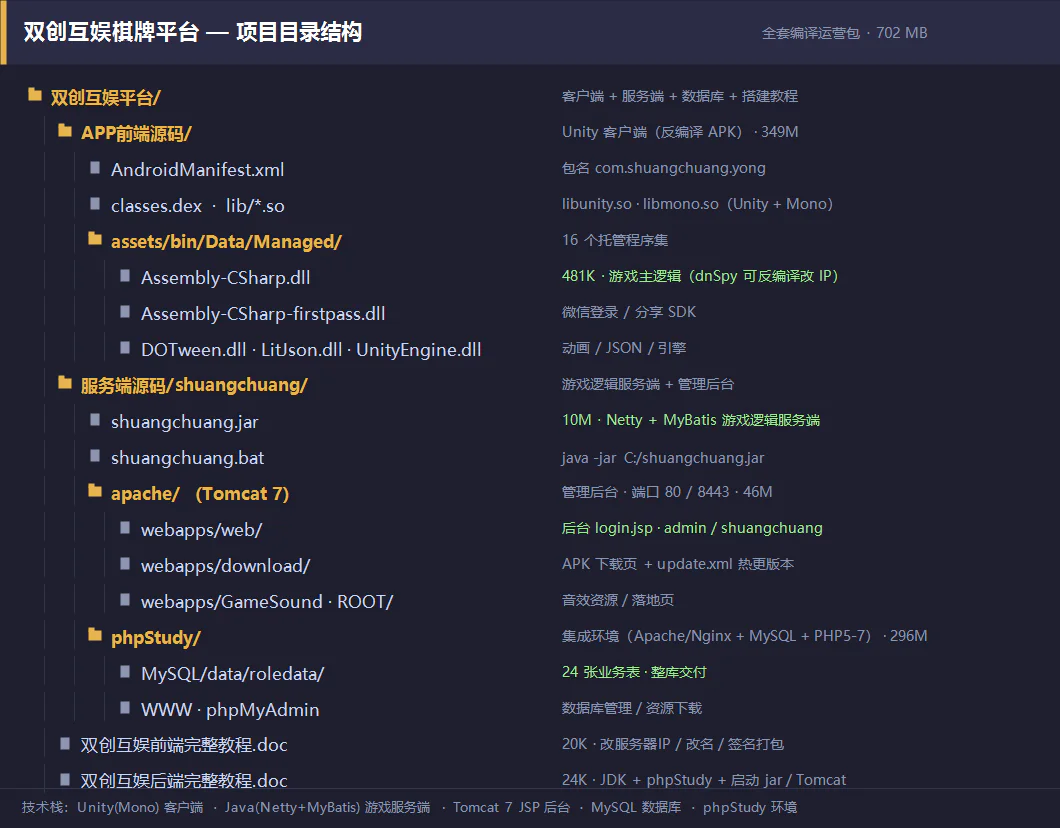Click the file icon beside DOTween.dll row
The image size is (1060, 828).
coord(125,347)
